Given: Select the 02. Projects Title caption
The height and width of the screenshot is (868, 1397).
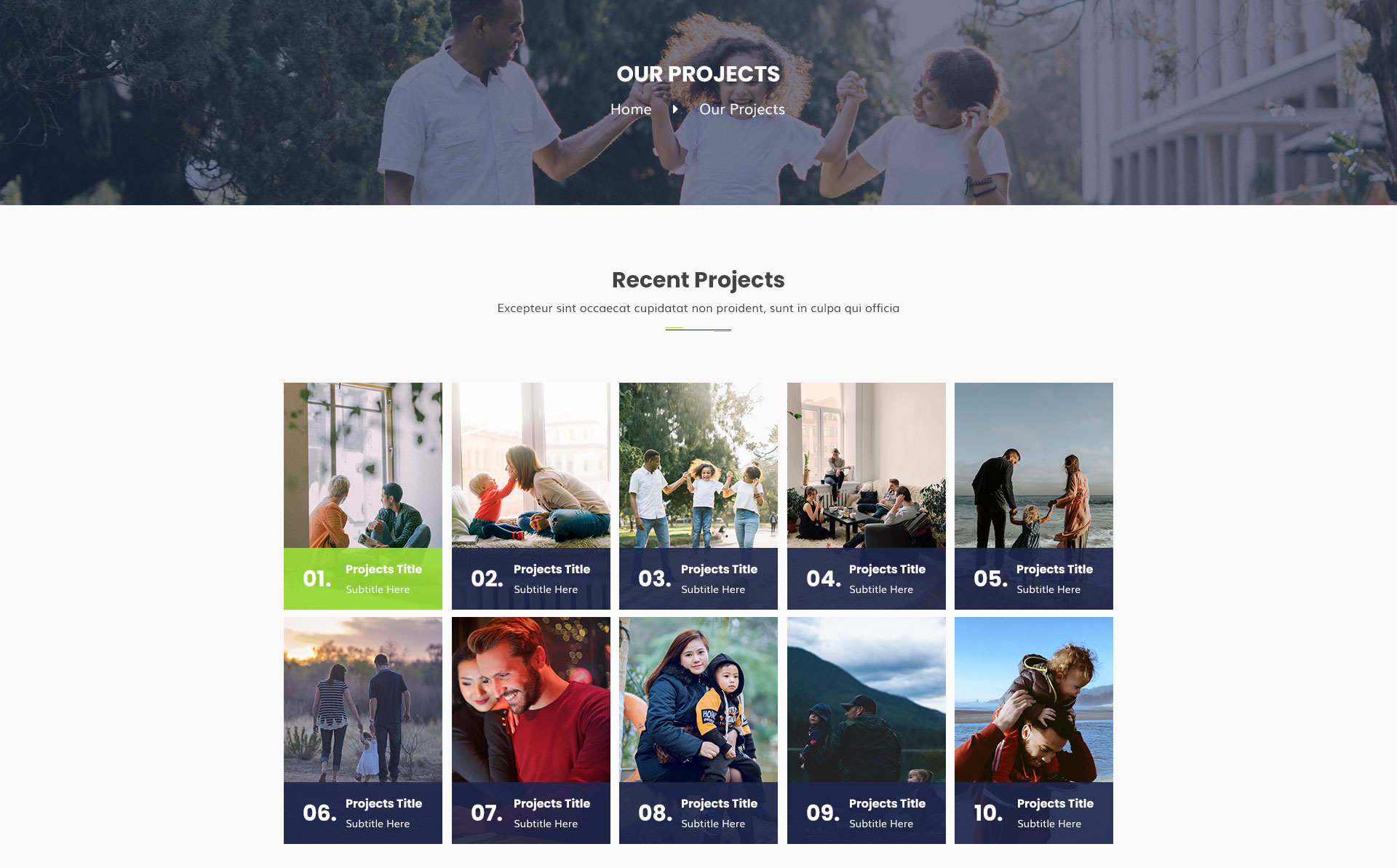Looking at the screenshot, I should pos(531,578).
